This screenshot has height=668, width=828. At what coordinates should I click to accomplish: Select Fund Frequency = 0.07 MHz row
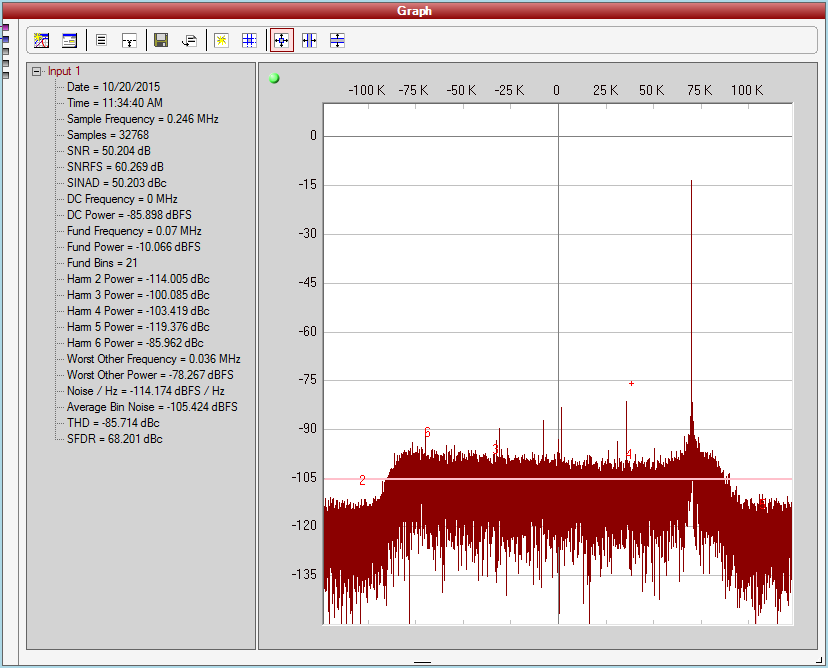click(x=134, y=231)
